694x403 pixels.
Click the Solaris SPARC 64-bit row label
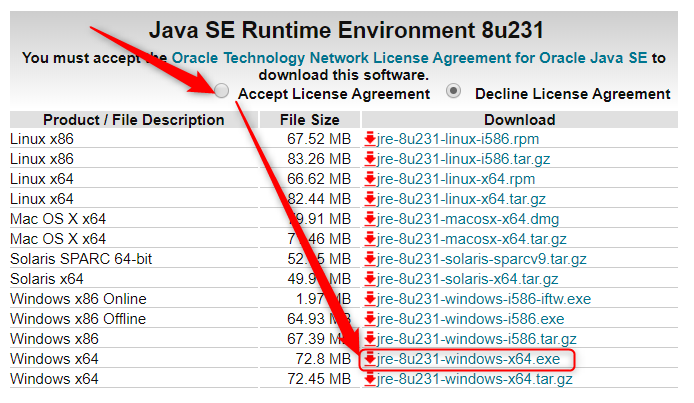click(81, 259)
